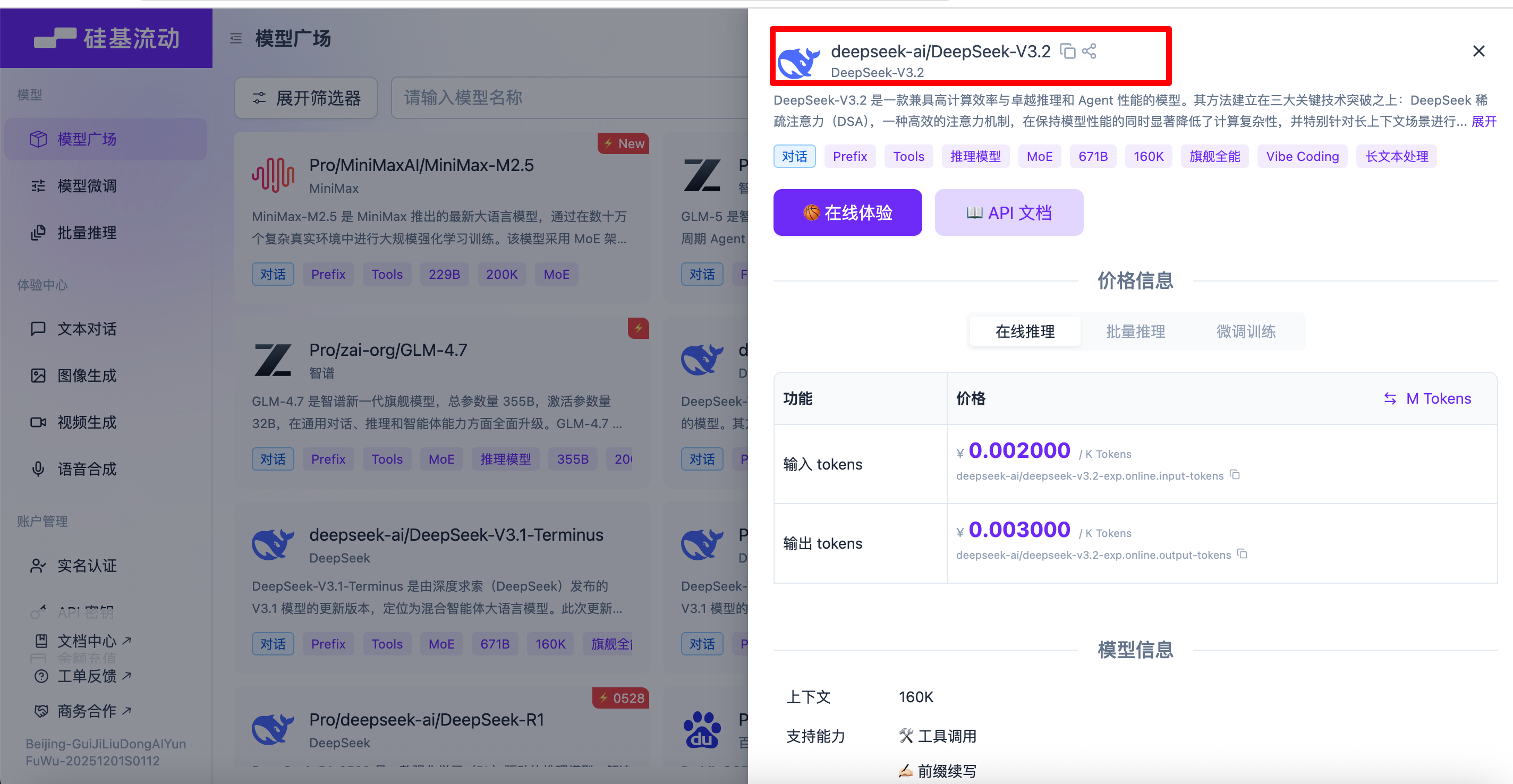Collapse the sidebar using the menu icon
Screen dimensions: 1513x784
pos(235,39)
